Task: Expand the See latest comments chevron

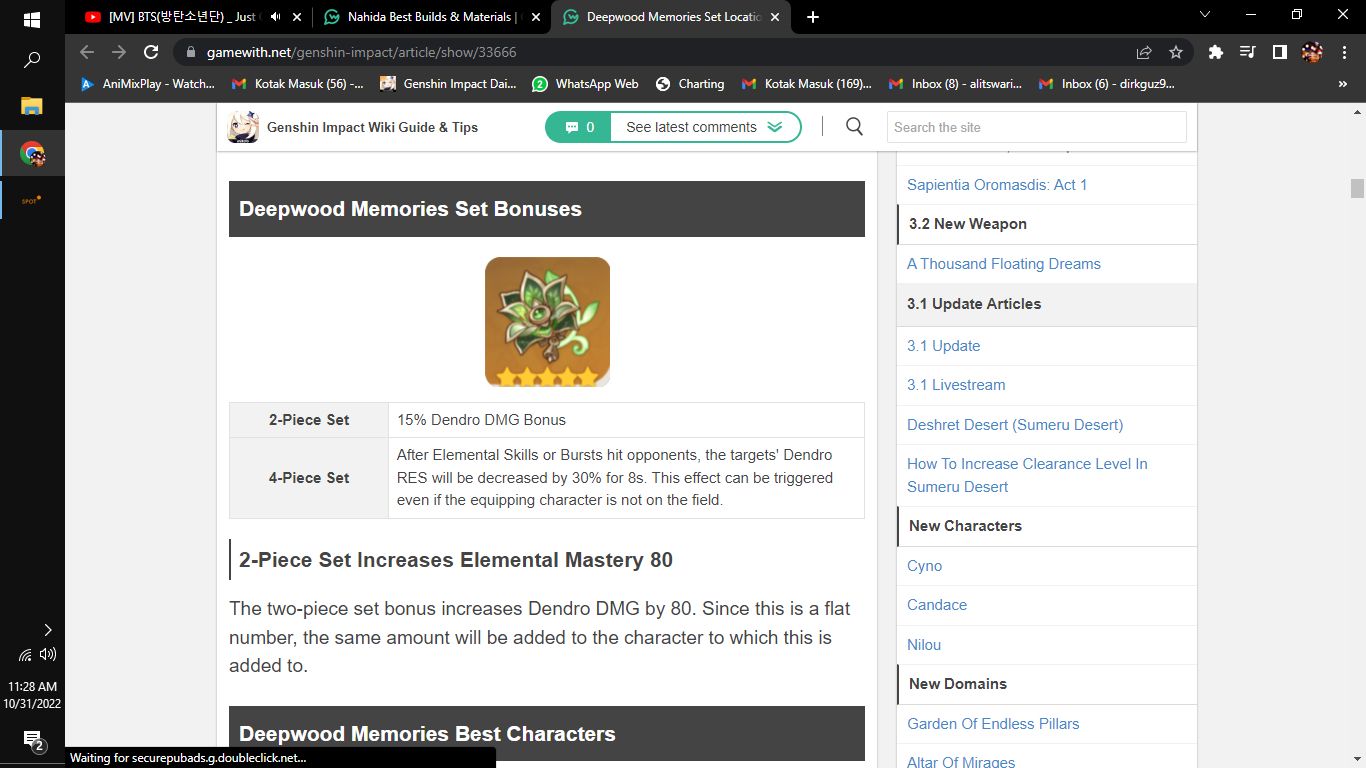Action: (775, 127)
